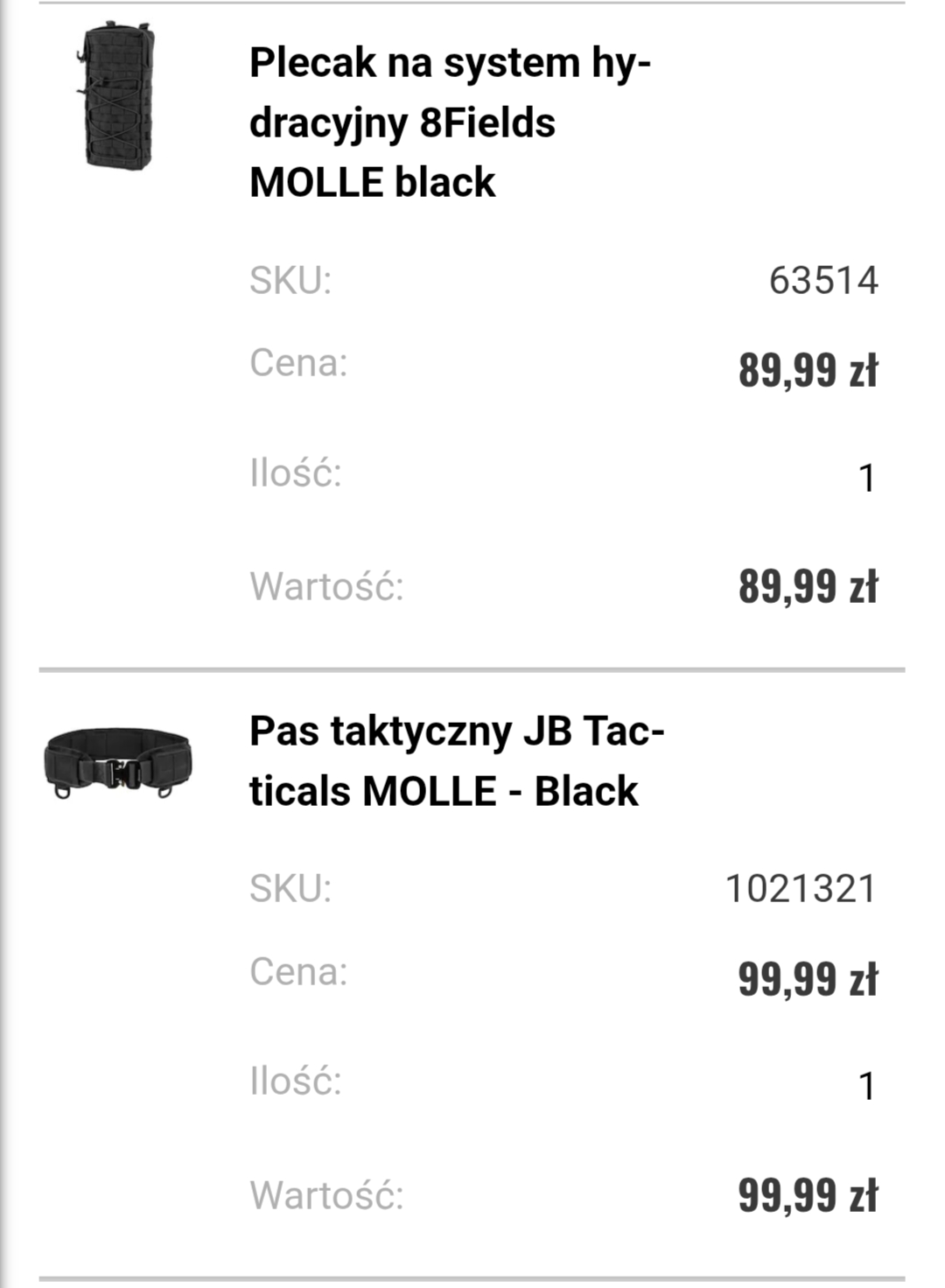Screen dimensions: 945x1288
Task: Click the quantity value of the 8Fields backpack
Action: pyautogui.click(x=866, y=479)
